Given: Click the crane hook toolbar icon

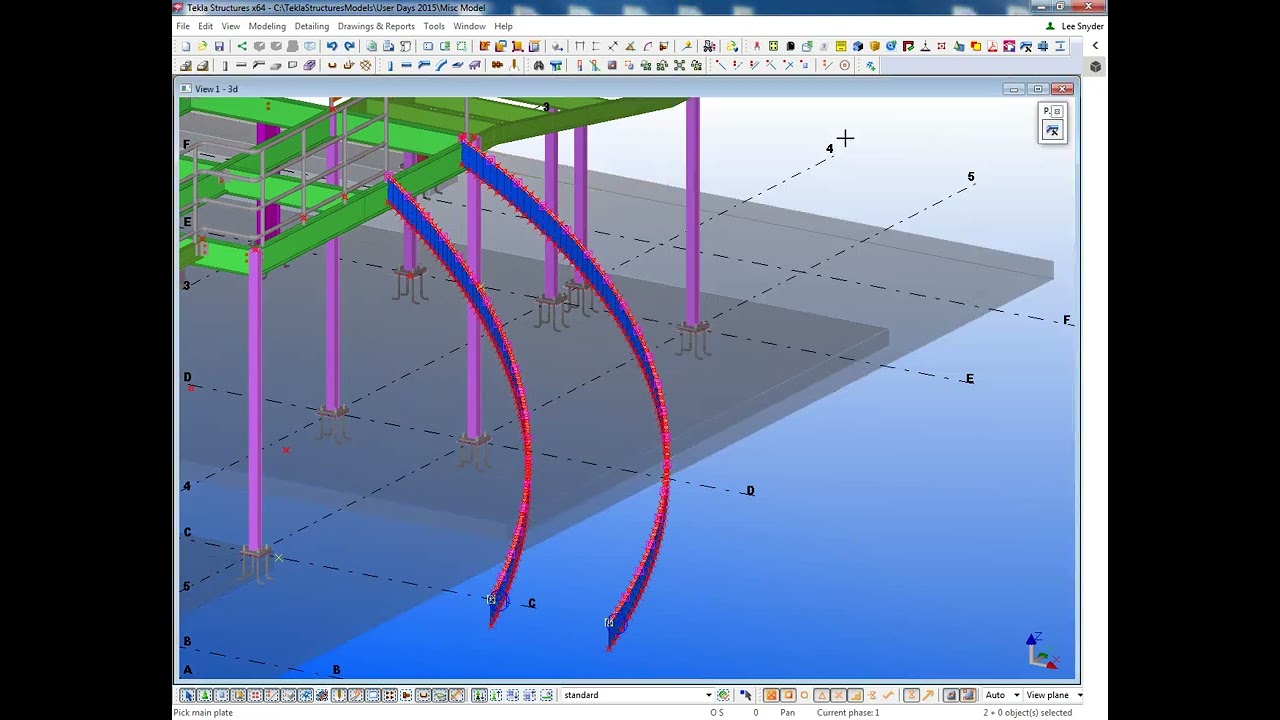Looking at the screenshot, I should point(926,46).
